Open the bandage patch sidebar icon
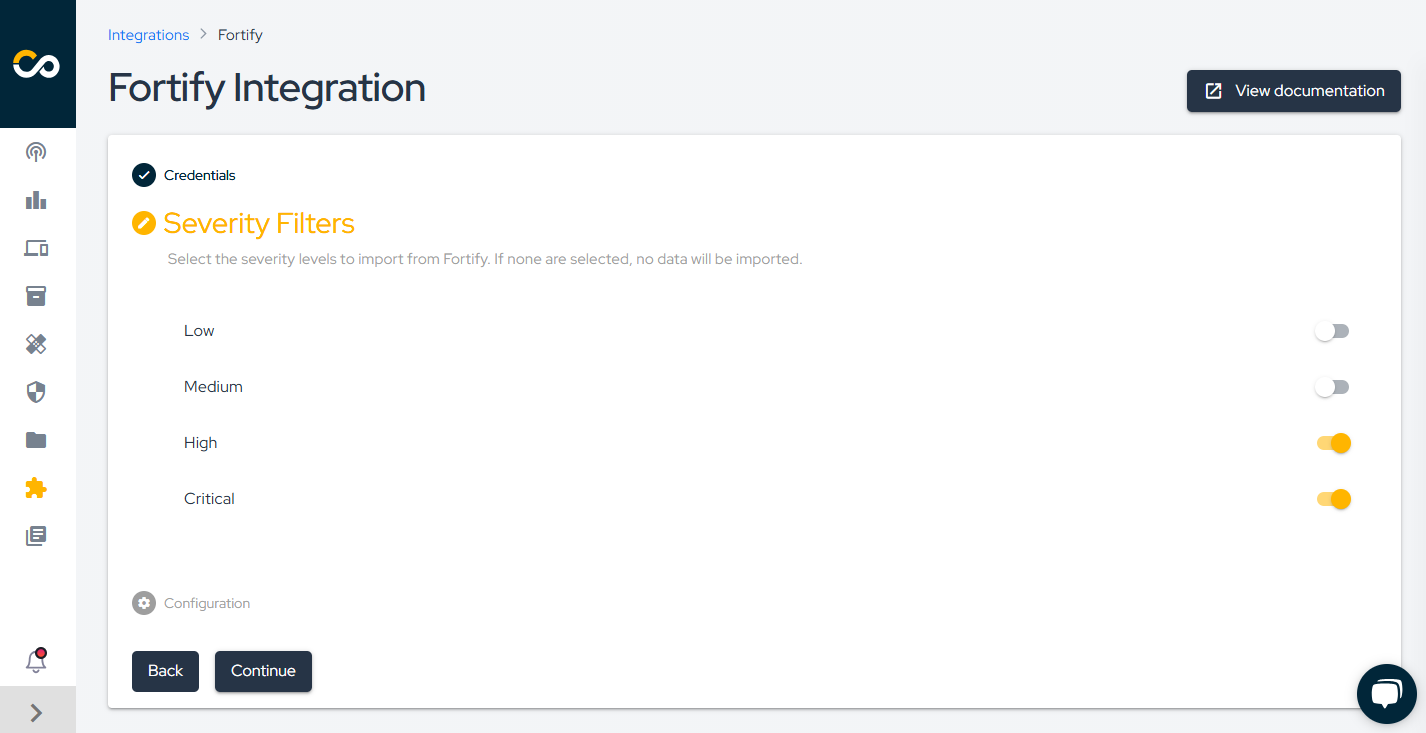1426x733 pixels. [x=36, y=344]
